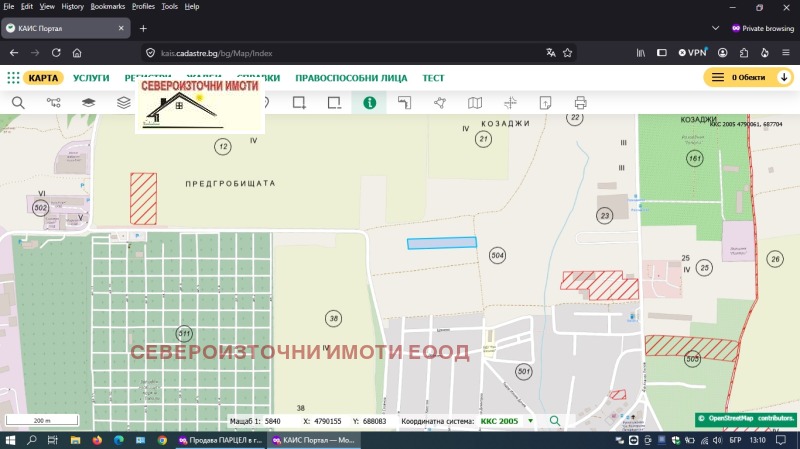Switch input language БГР in tray
This screenshot has height=449, width=800.
[735, 440]
